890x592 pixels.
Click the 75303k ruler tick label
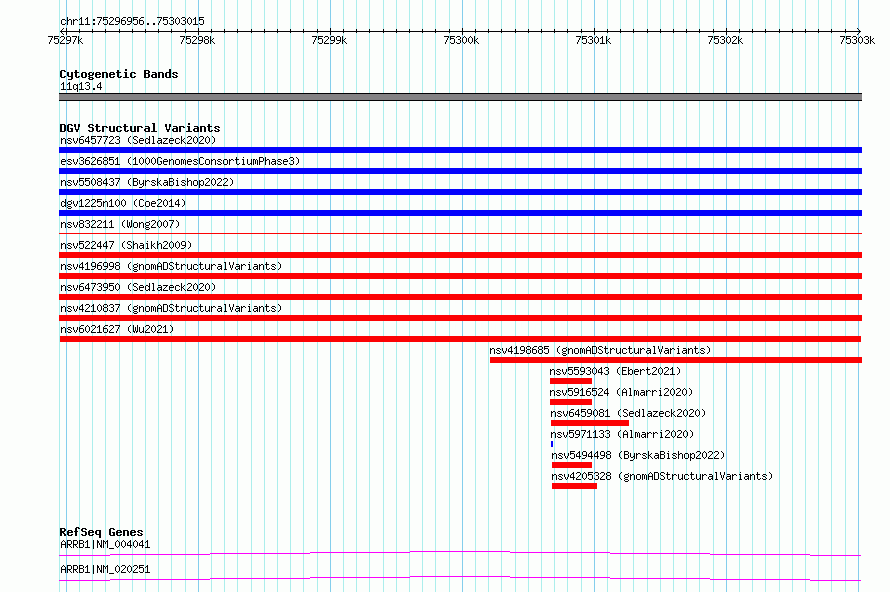tap(857, 40)
